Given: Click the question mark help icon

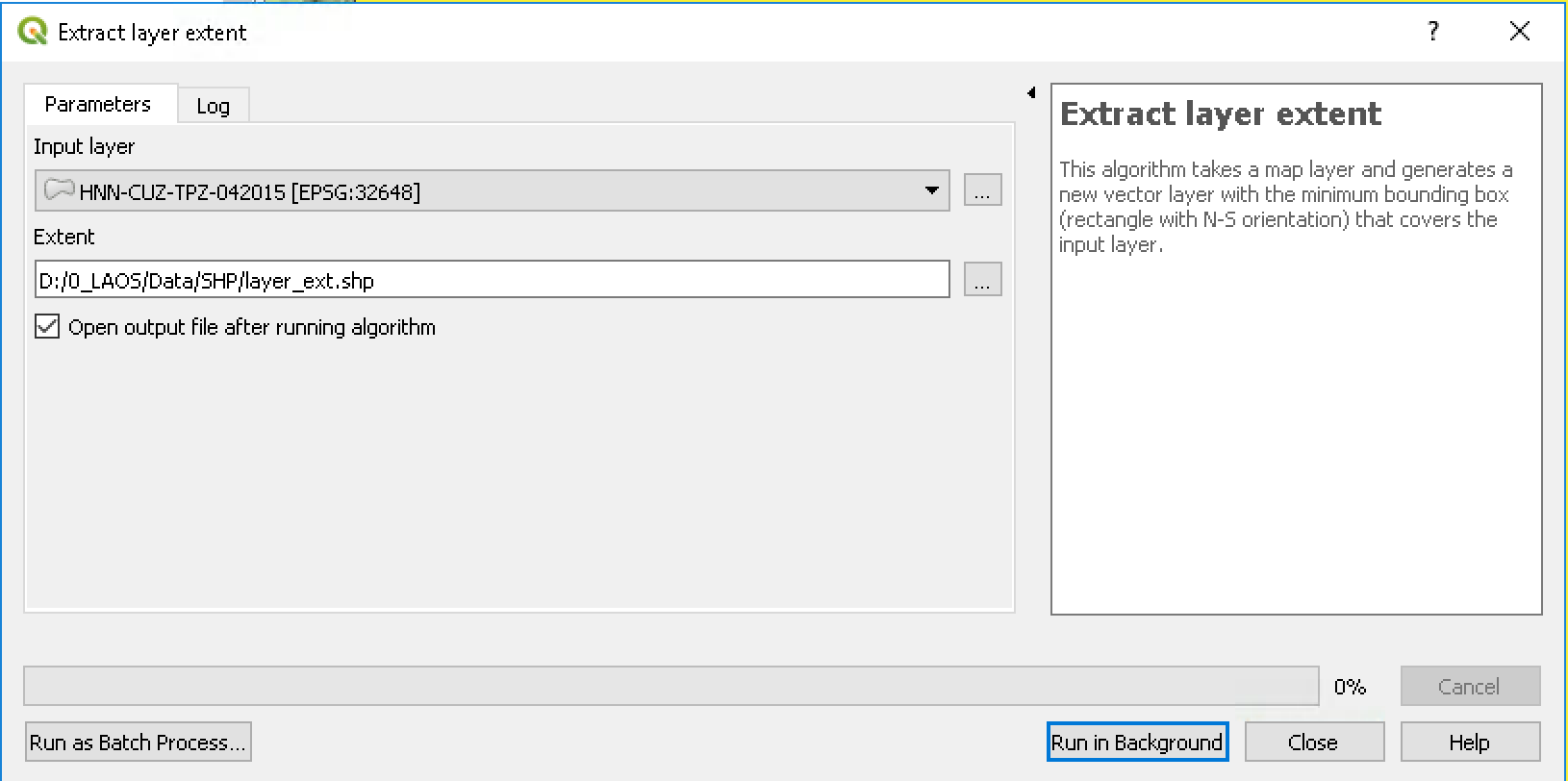Looking at the screenshot, I should [x=1433, y=32].
